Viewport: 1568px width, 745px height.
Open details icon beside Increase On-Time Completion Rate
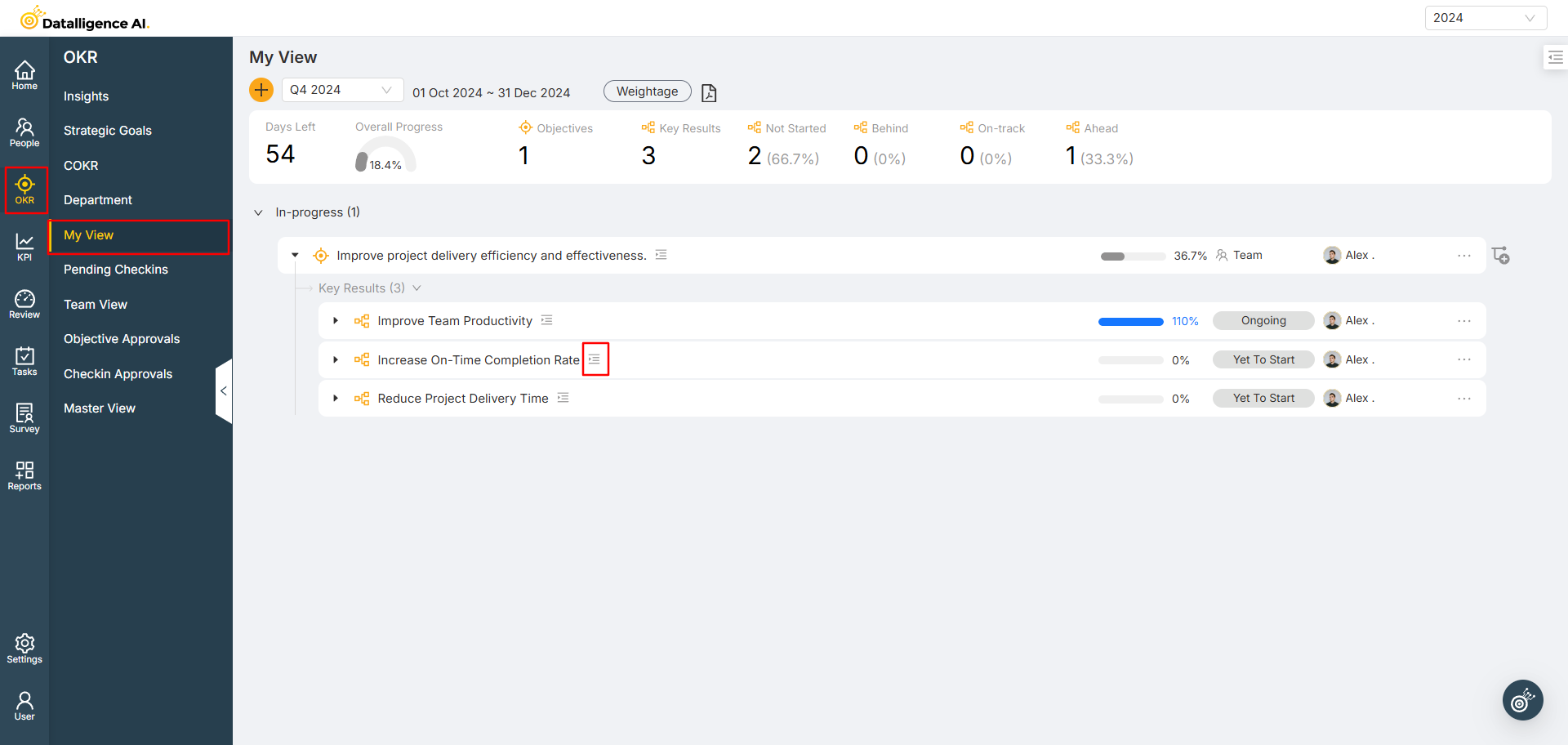(595, 359)
